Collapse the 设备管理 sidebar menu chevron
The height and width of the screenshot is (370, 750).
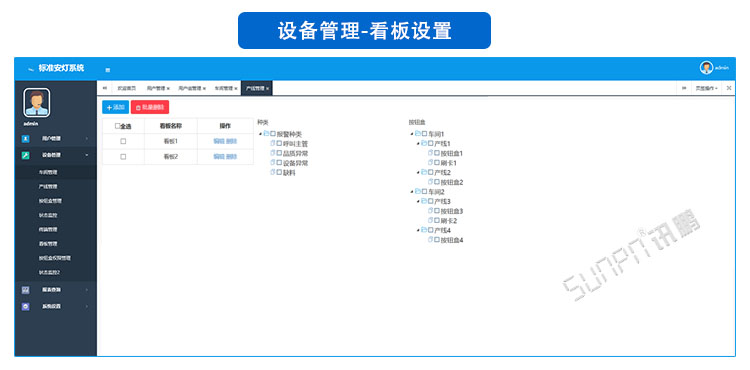point(87,155)
